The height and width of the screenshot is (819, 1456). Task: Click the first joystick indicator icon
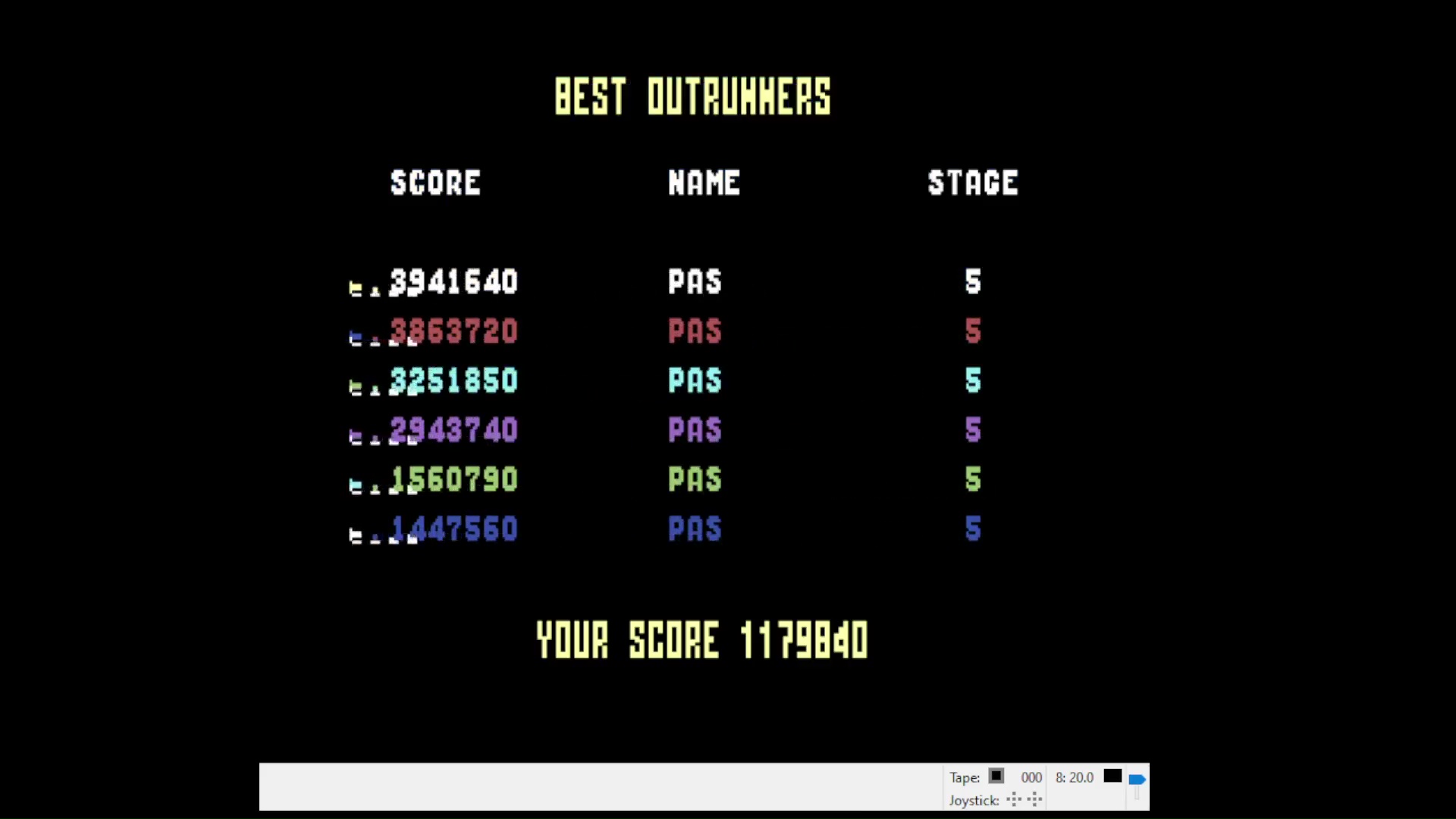(x=1014, y=799)
